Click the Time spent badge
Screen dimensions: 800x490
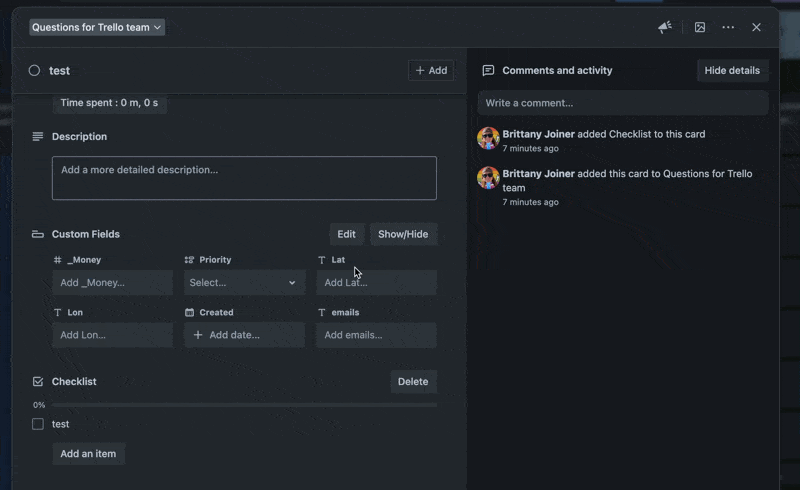(109, 103)
